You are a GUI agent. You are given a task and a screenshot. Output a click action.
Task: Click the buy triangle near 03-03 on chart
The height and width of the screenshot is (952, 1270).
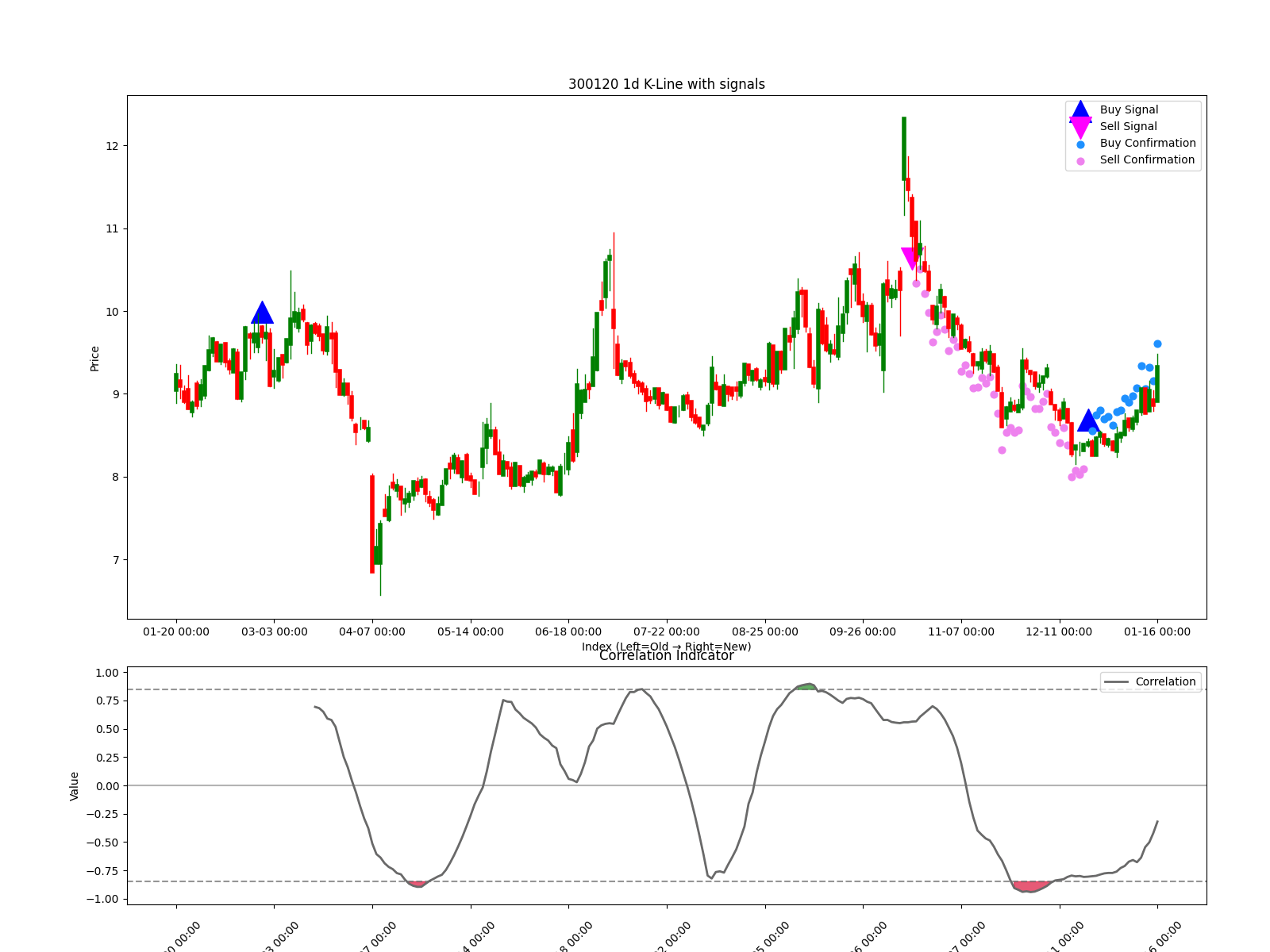(x=263, y=313)
